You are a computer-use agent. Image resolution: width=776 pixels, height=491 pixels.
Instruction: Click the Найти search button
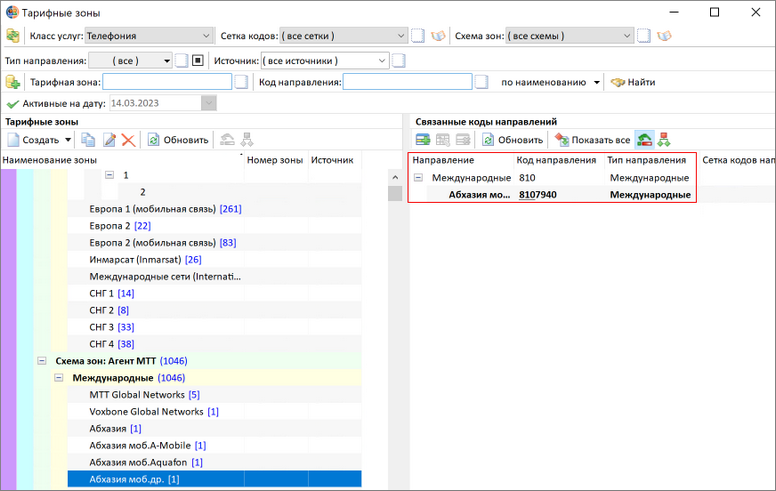[633, 82]
